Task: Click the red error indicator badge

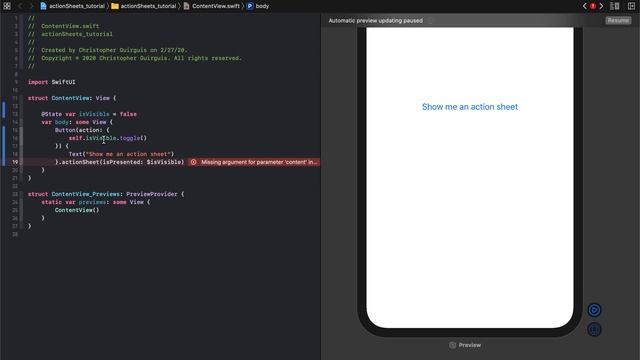Action: pos(593,6)
